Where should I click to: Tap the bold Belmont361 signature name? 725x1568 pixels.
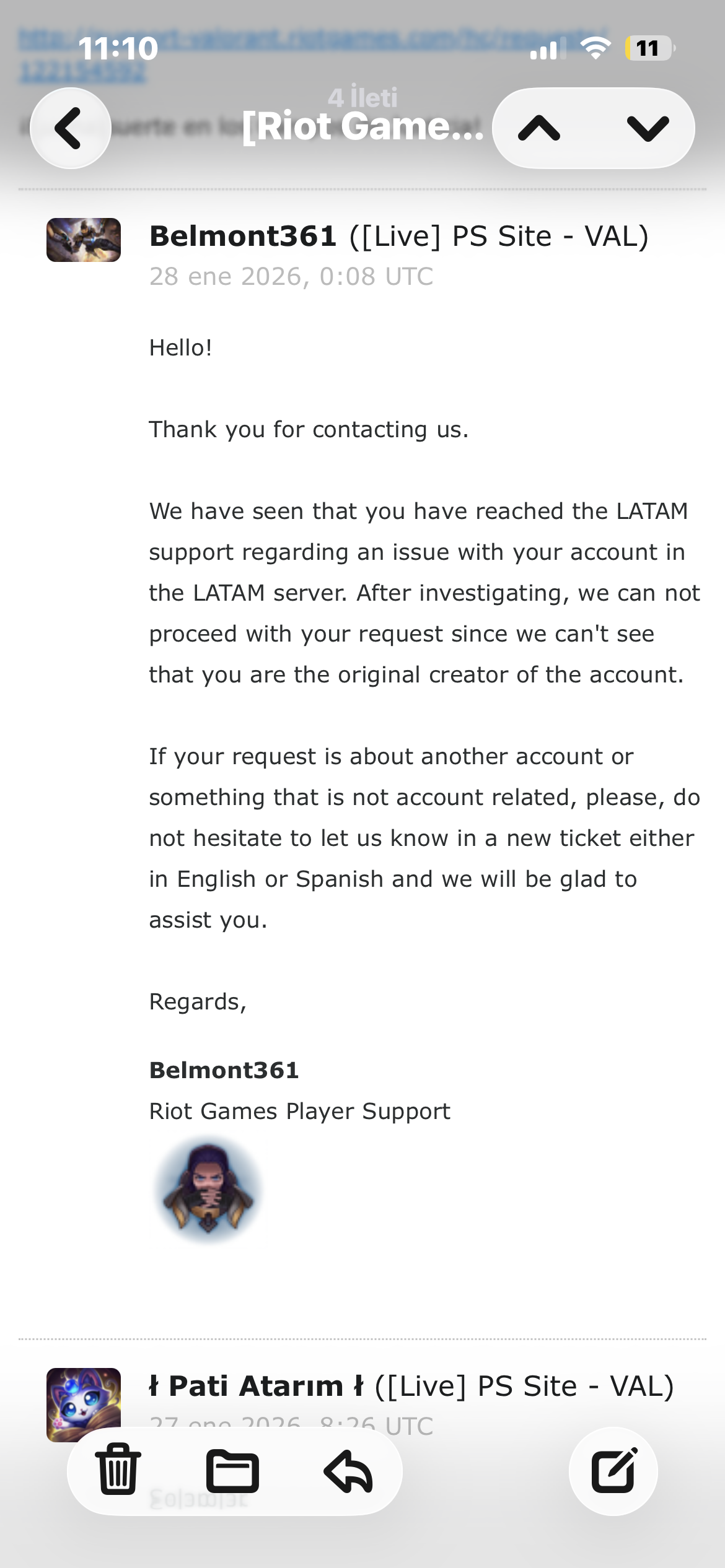[224, 1070]
